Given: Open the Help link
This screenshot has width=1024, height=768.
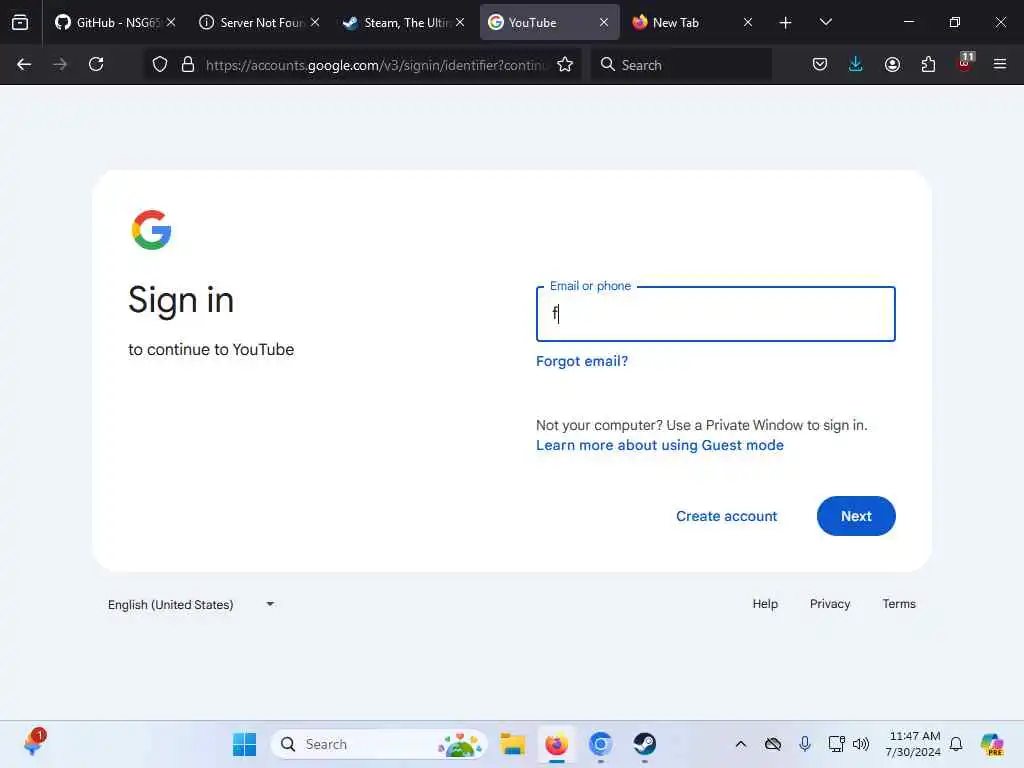Looking at the screenshot, I should tap(765, 604).
